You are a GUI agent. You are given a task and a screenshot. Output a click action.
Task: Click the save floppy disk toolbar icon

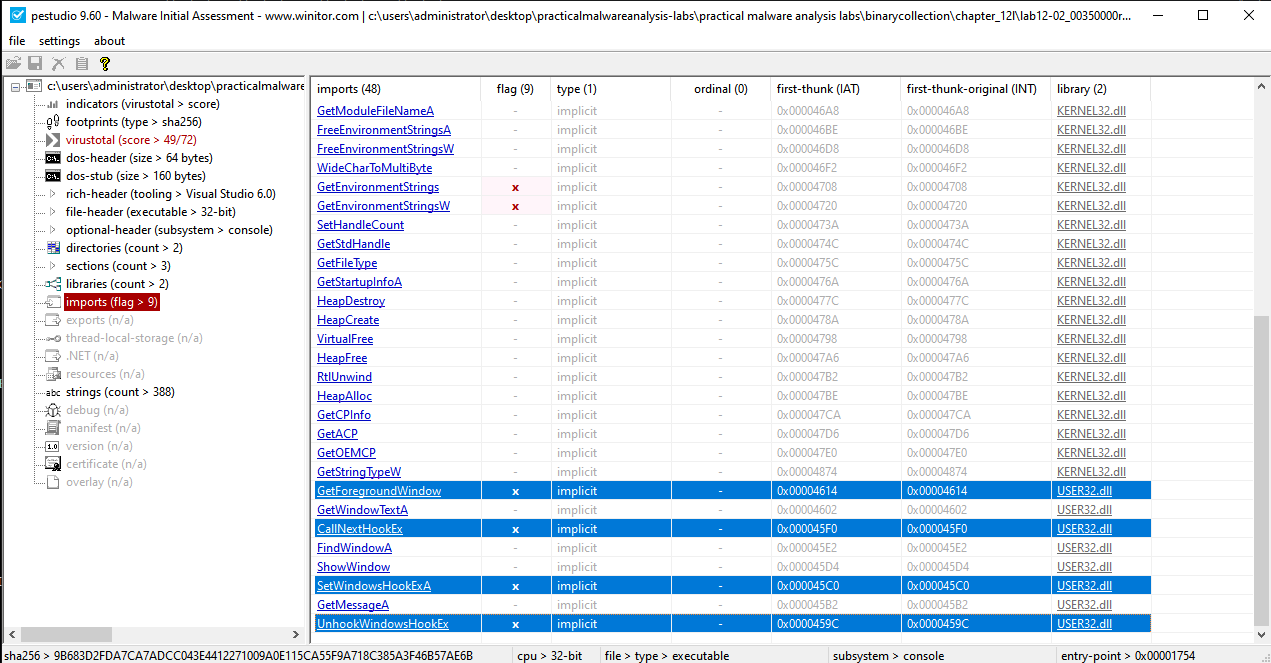tap(35, 63)
